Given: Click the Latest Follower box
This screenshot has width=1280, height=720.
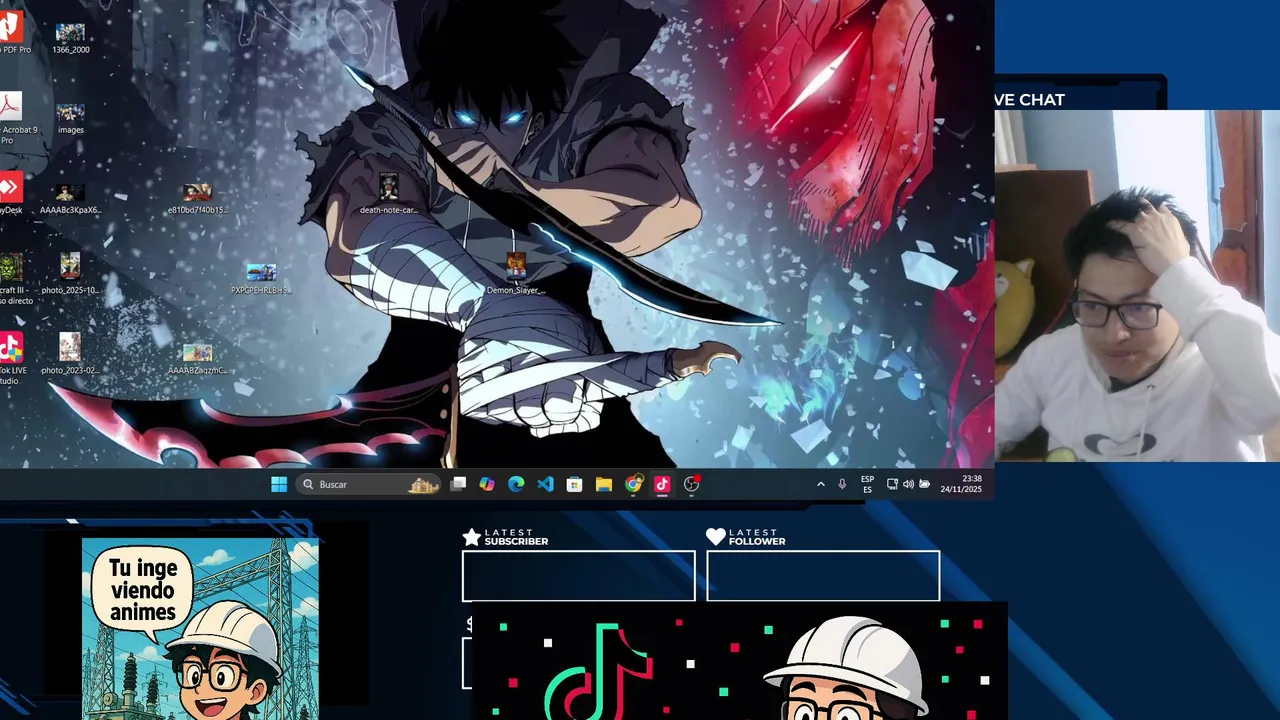Looking at the screenshot, I should coord(823,576).
